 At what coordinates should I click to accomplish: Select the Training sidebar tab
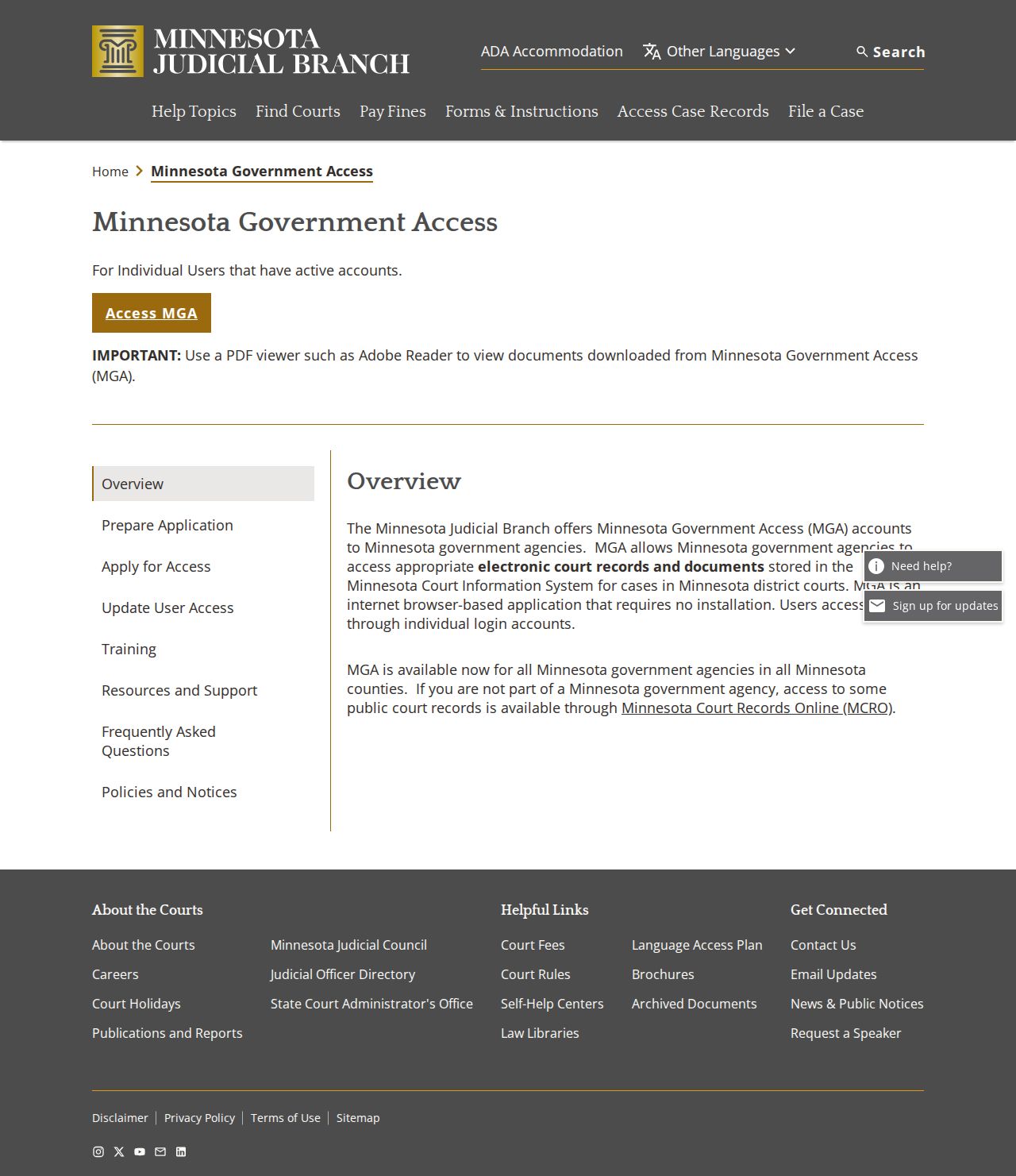pyautogui.click(x=203, y=649)
